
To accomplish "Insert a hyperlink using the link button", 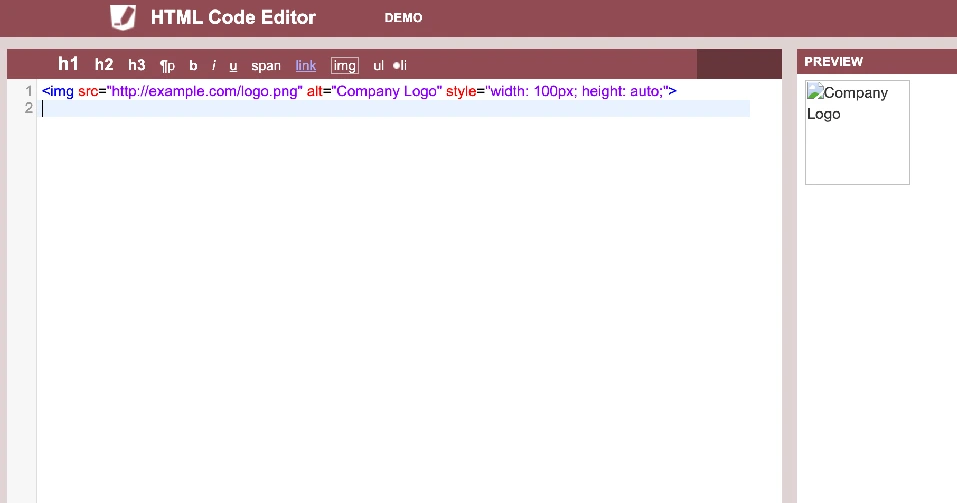I will click(x=306, y=65).
